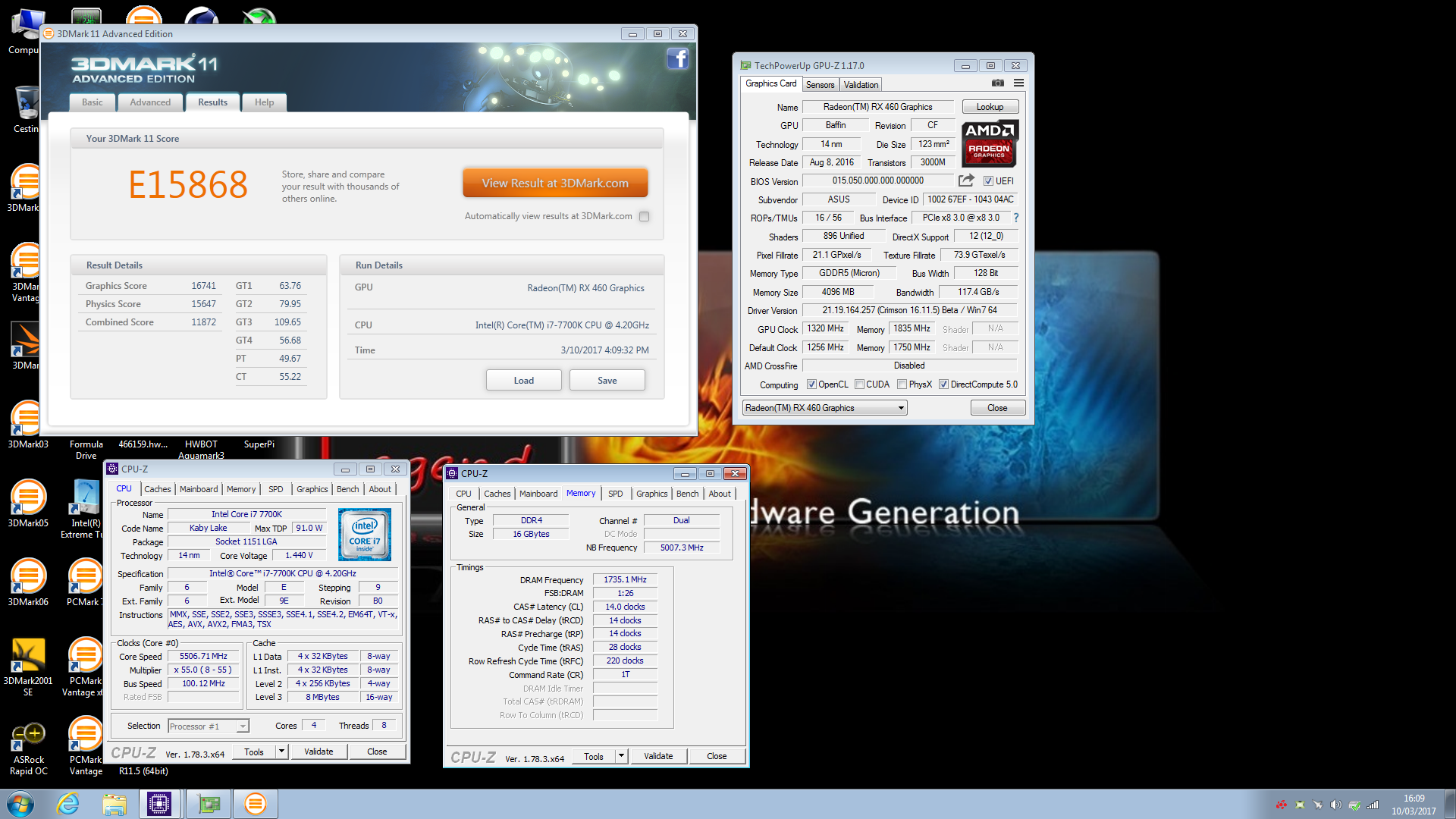
Task: Switch to GPU-Z taskbar icon
Action: click(x=209, y=804)
